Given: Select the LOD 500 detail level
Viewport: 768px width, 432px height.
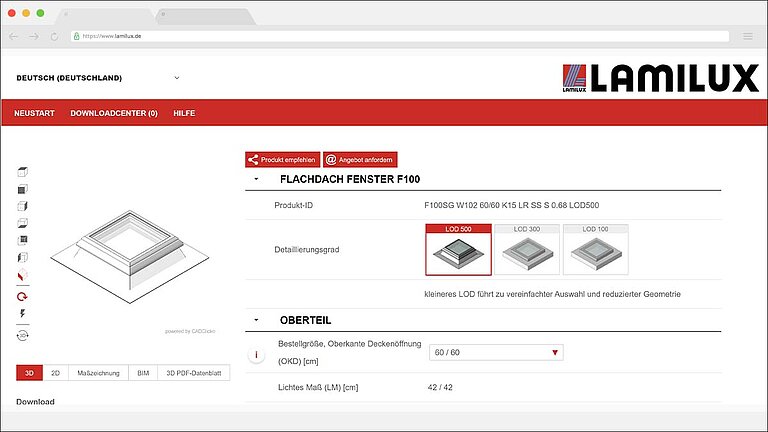Looking at the screenshot, I should pos(458,249).
